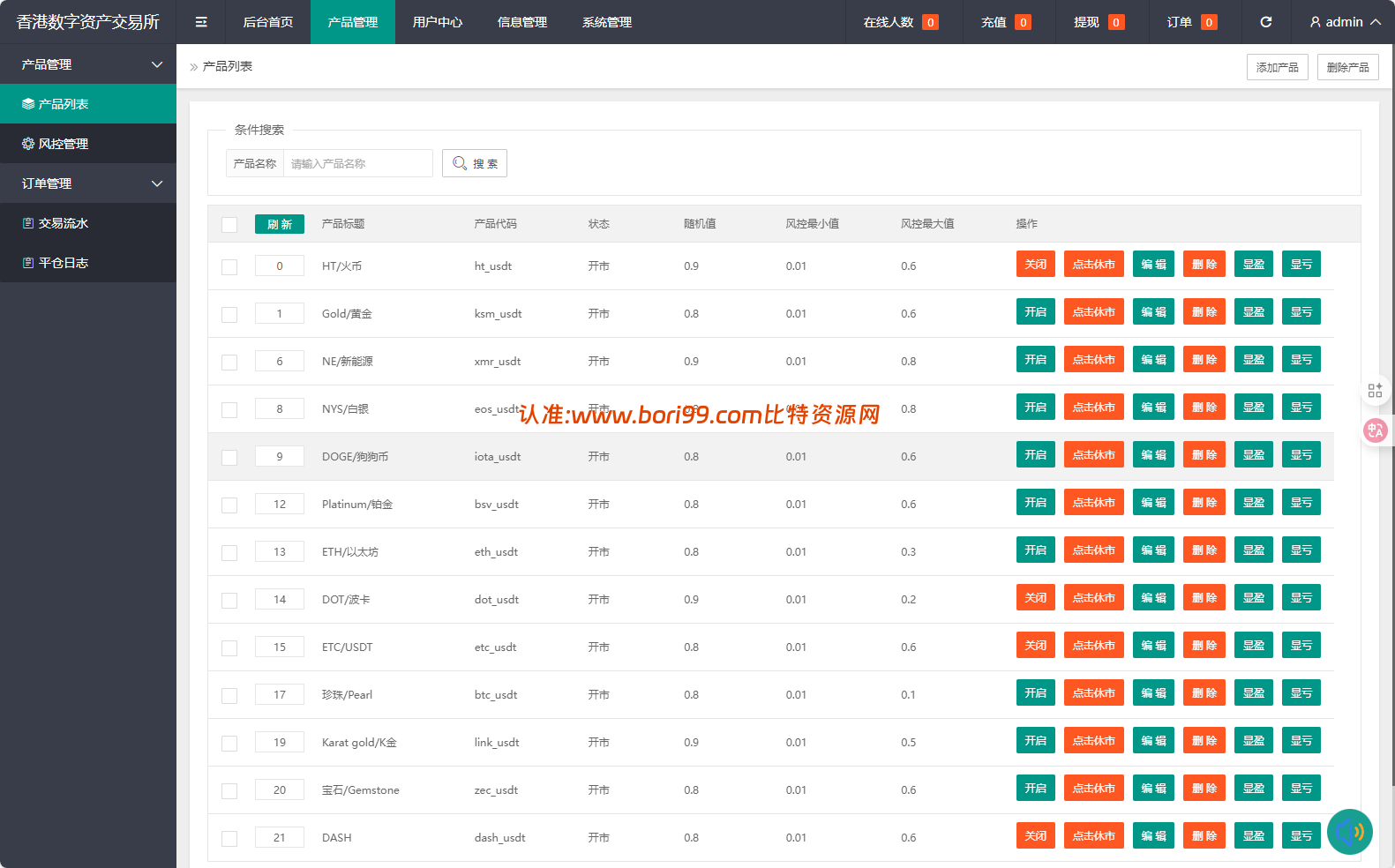1395x868 pixels.
Task: Click 开启 for Gold/黄金 row
Action: [1036, 311]
